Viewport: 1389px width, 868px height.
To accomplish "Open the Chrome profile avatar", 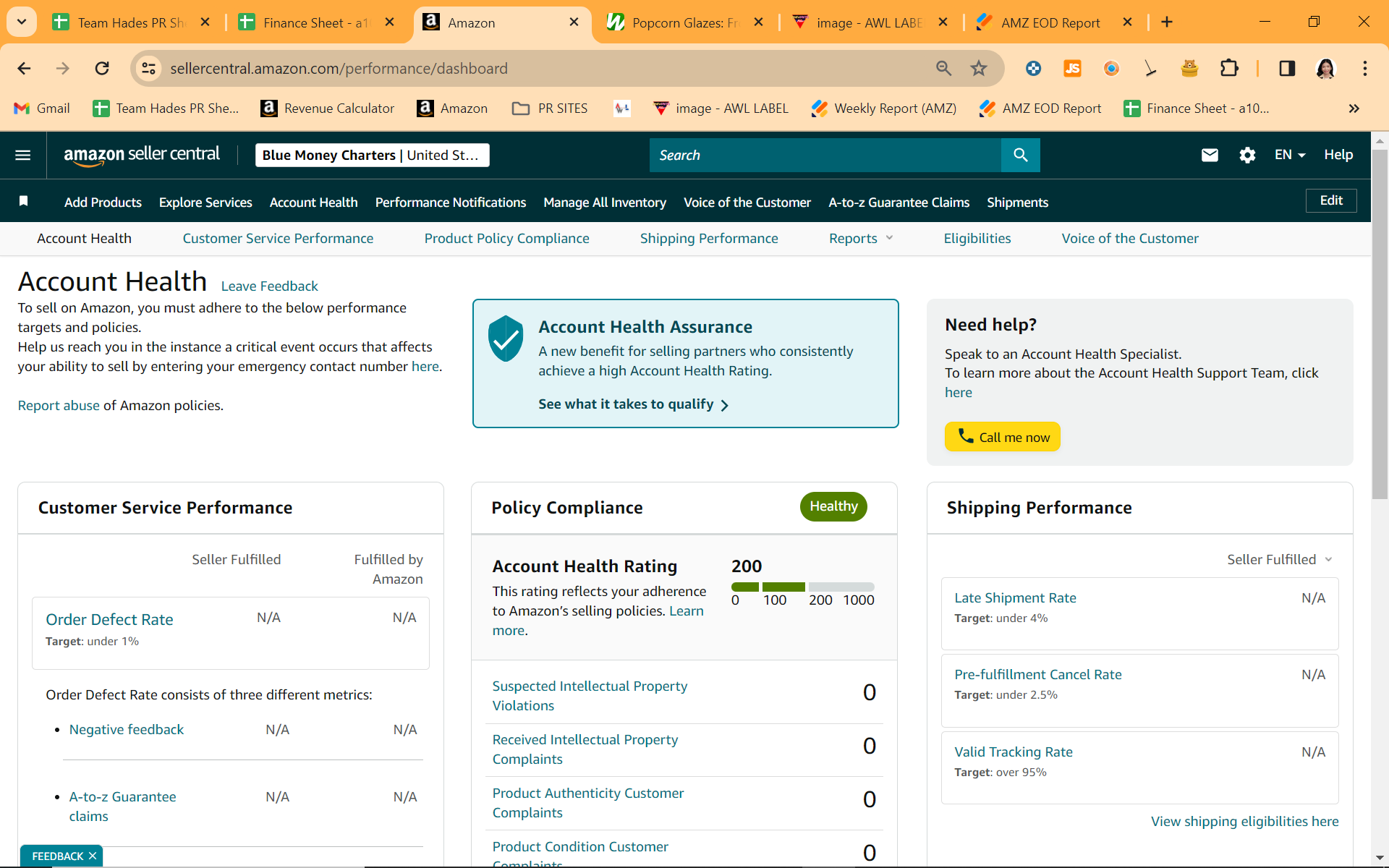I will 1325,68.
